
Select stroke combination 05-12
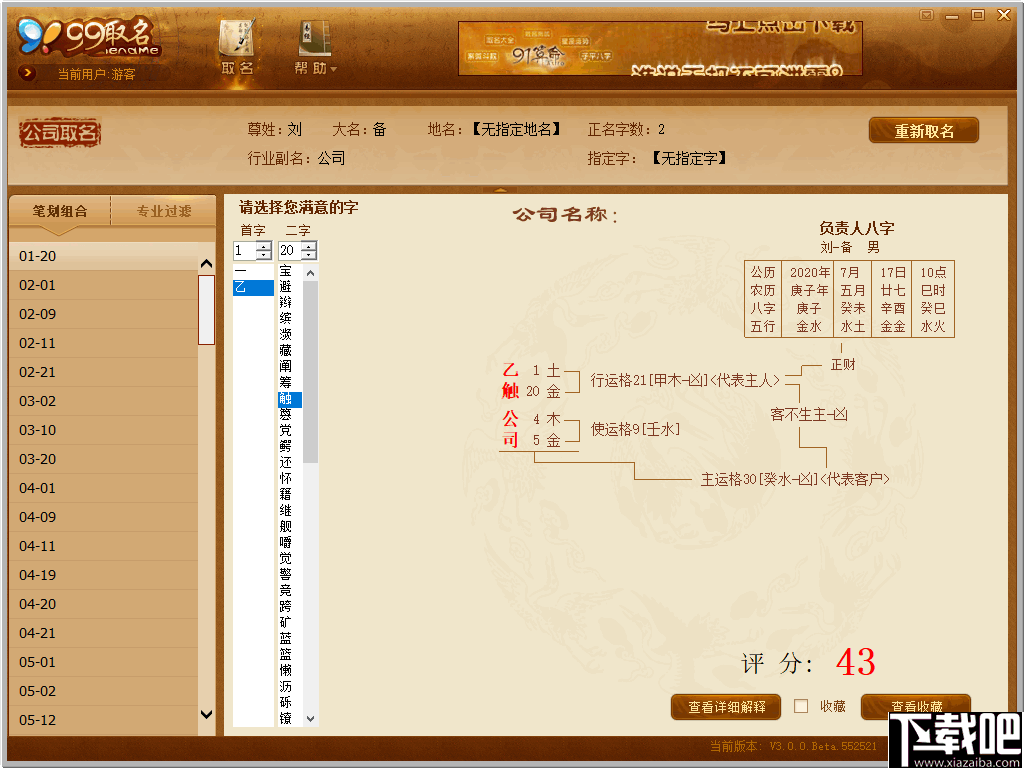pos(103,720)
